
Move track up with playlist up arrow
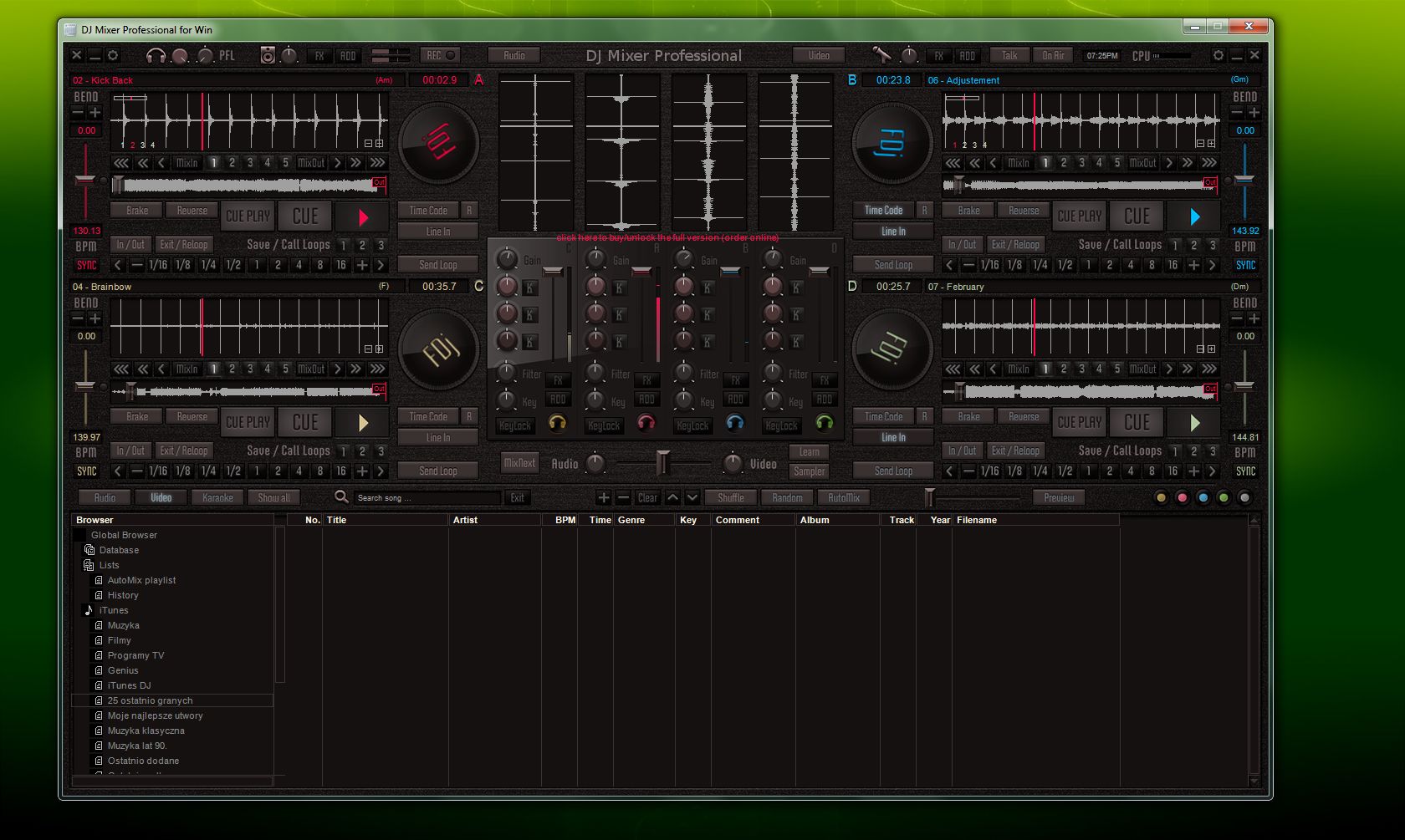click(672, 498)
